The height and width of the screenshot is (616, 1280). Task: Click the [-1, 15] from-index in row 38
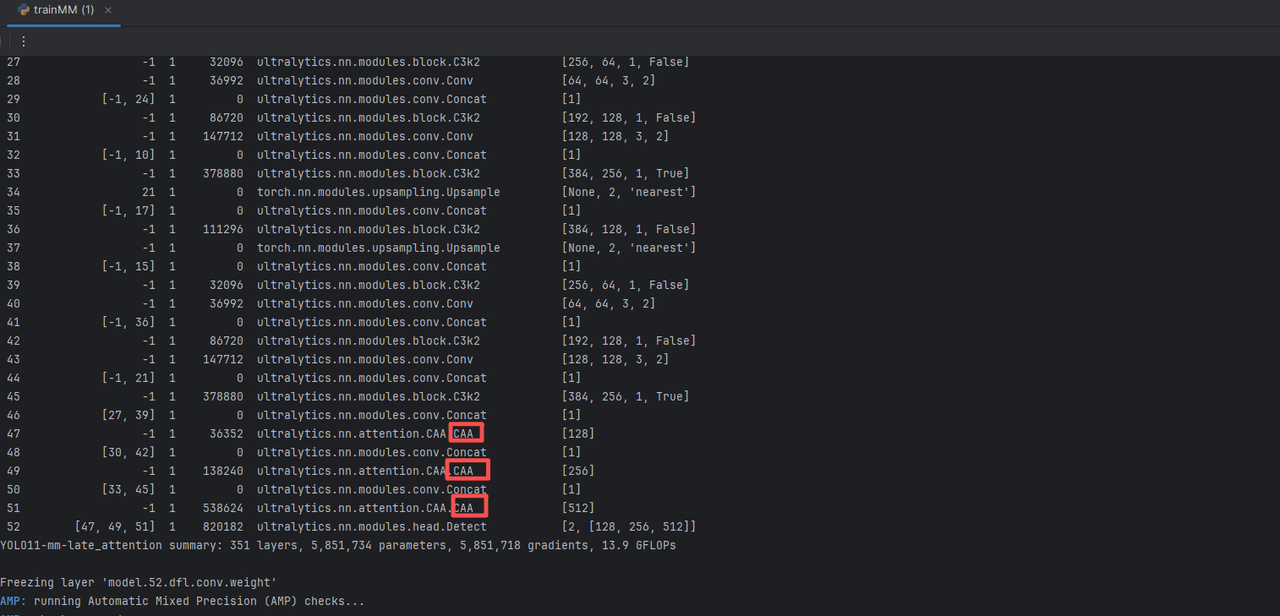128,267
